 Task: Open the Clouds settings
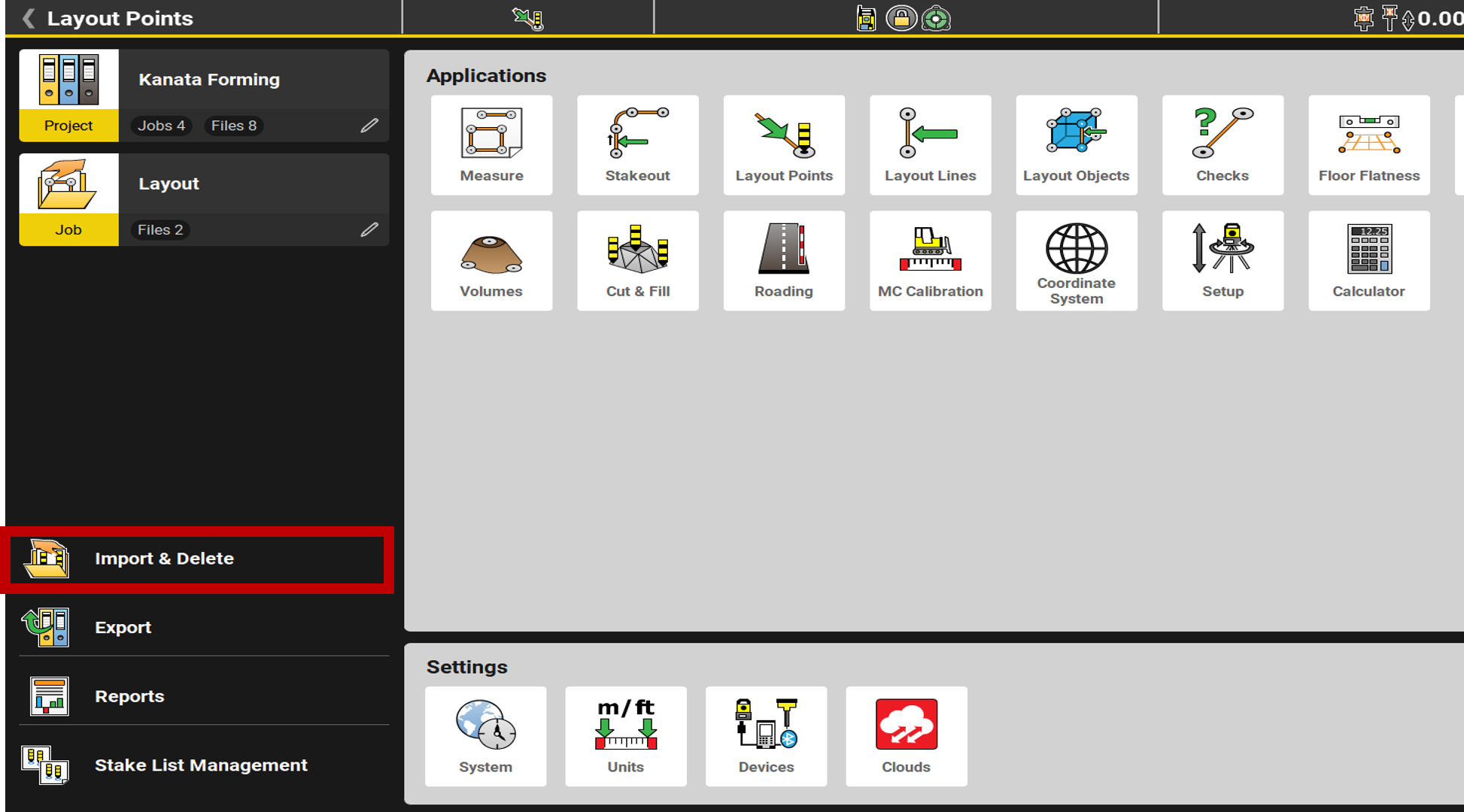coord(906,736)
